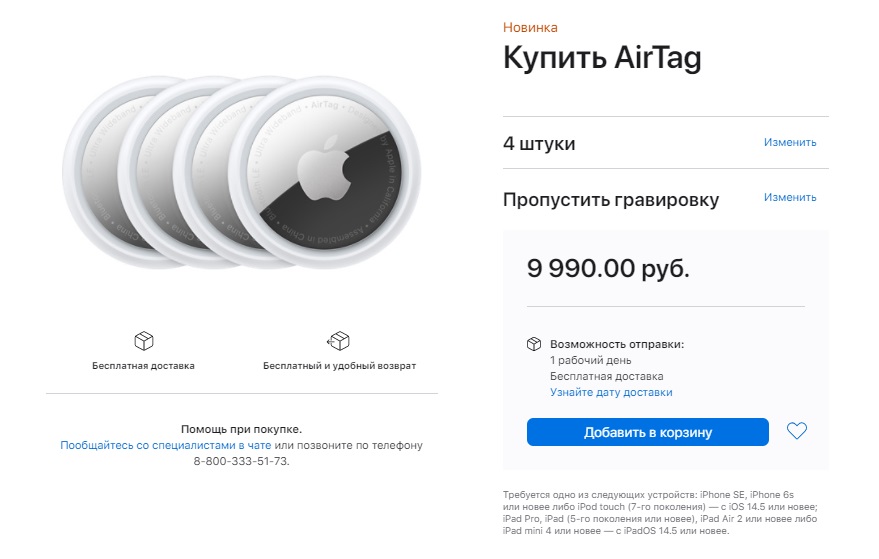Click the free delivery box icon
Viewport: 879px width, 559px height.
tap(144, 341)
